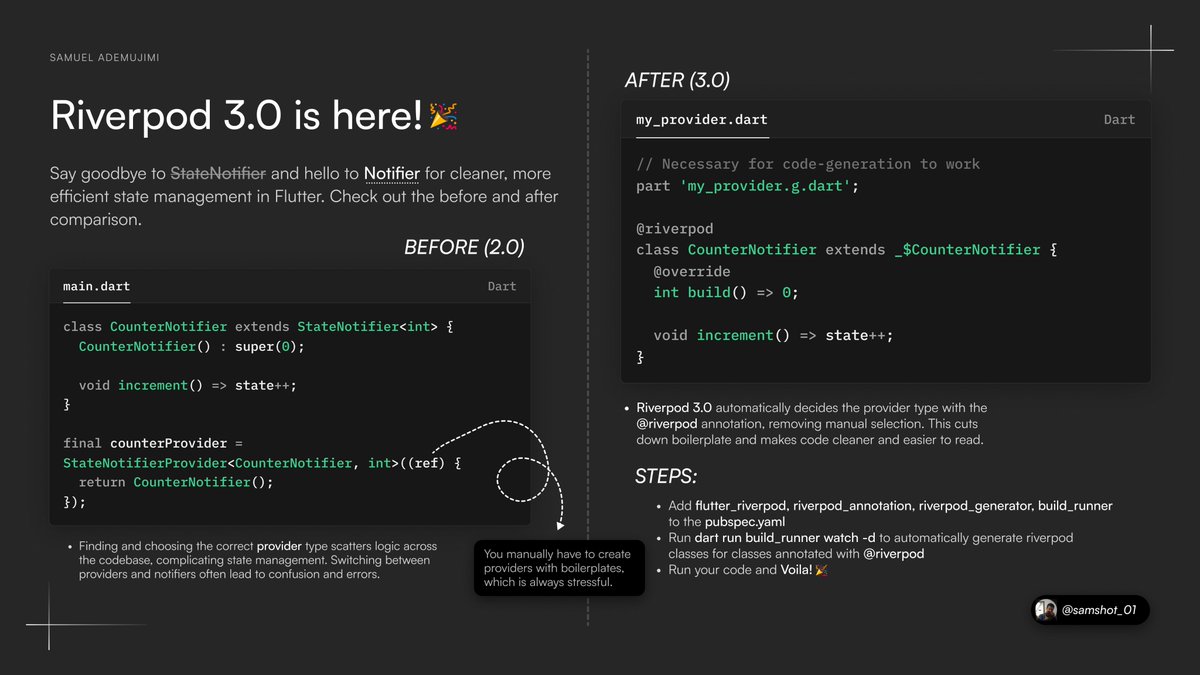Click the SAMUEL ADEMUJIMI author name
This screenshot has height=675, width=1200.
tap(104, 57)
